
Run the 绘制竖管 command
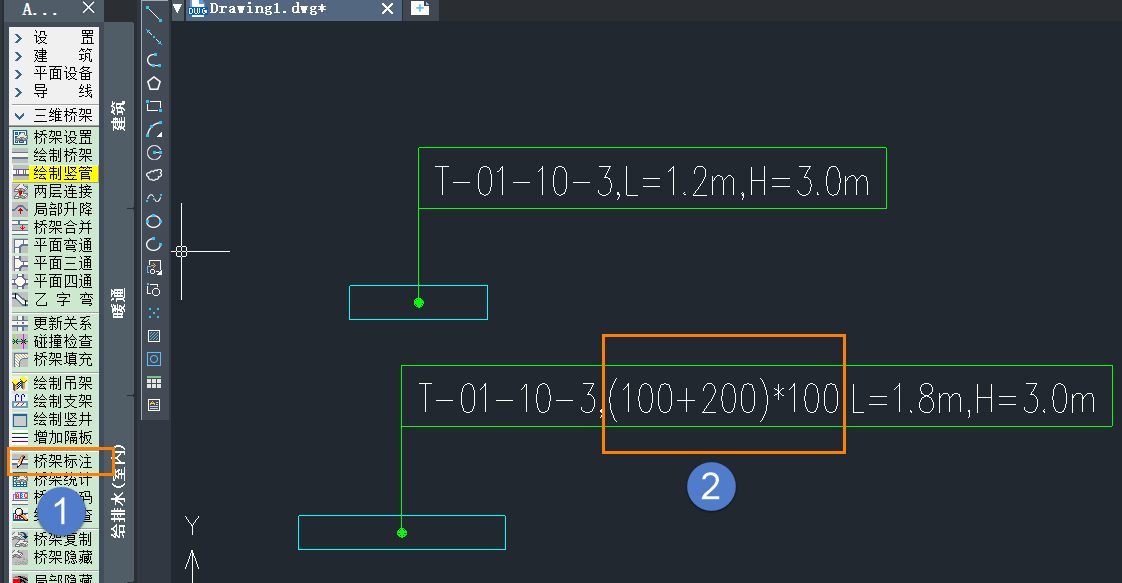click(62, 173)
